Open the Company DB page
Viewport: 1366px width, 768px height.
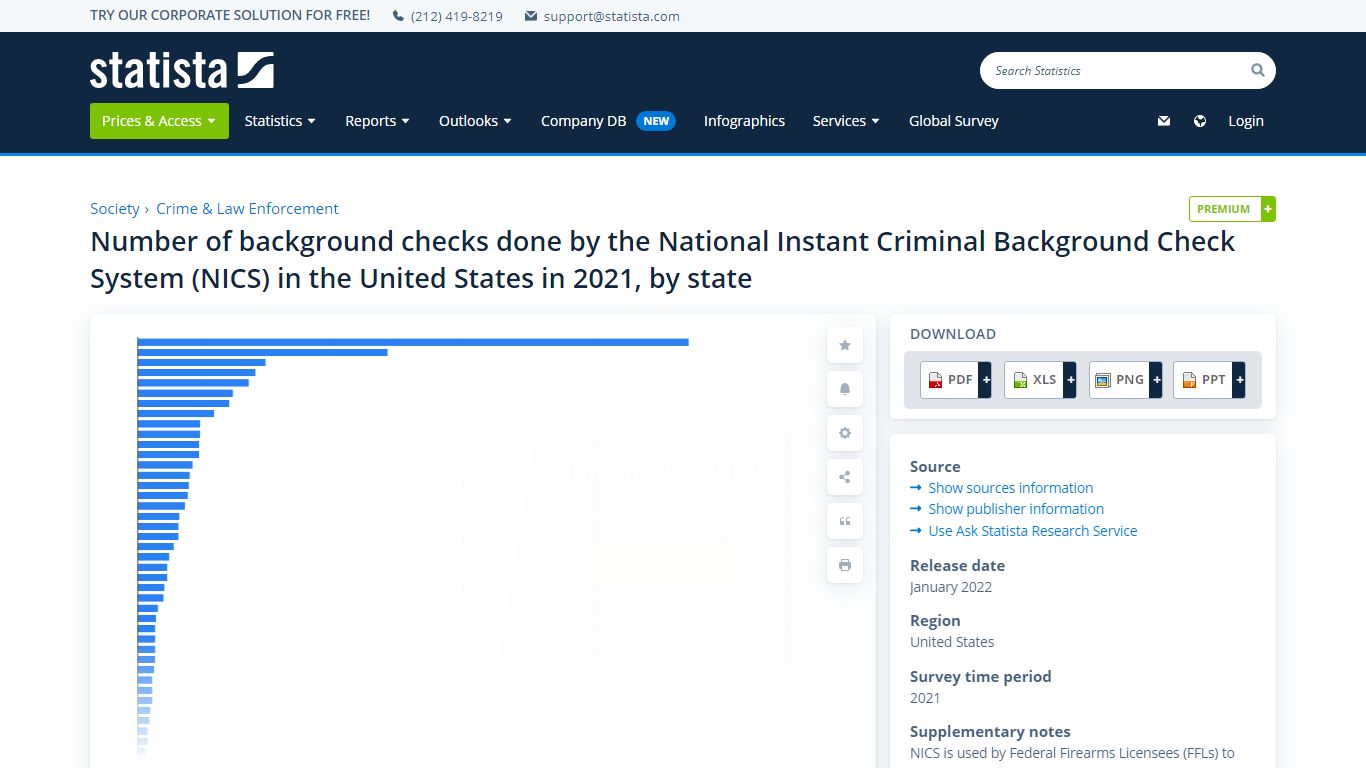click(583, 121)
